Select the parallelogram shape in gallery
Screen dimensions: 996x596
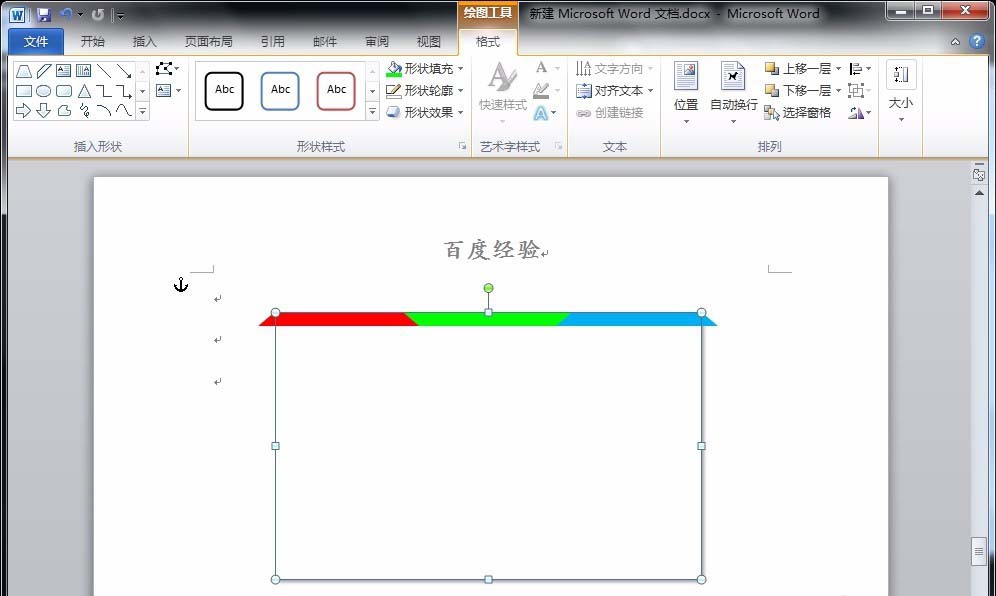pos(44,71)
